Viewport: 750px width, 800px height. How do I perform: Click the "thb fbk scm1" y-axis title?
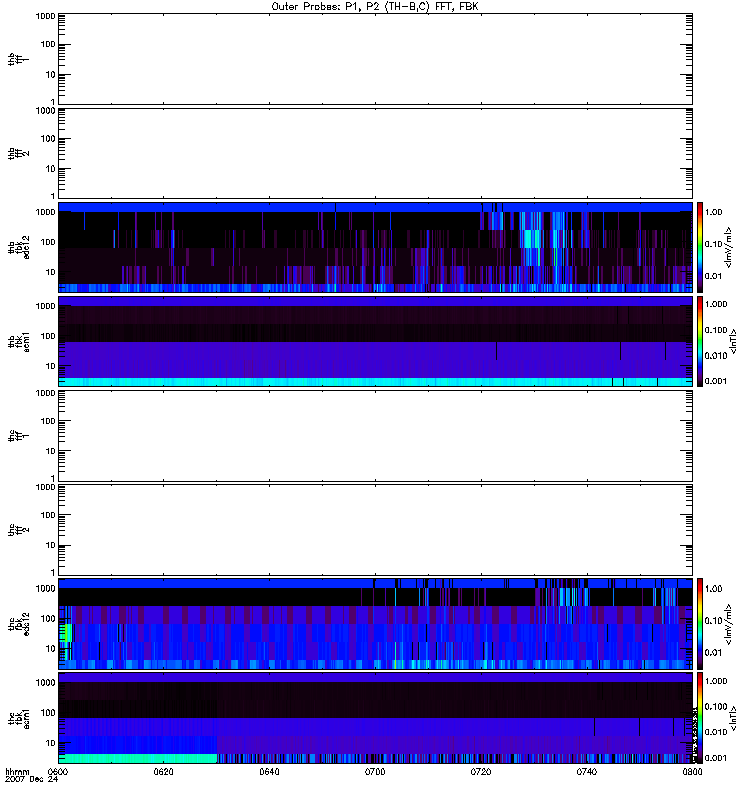coord(19,341)
